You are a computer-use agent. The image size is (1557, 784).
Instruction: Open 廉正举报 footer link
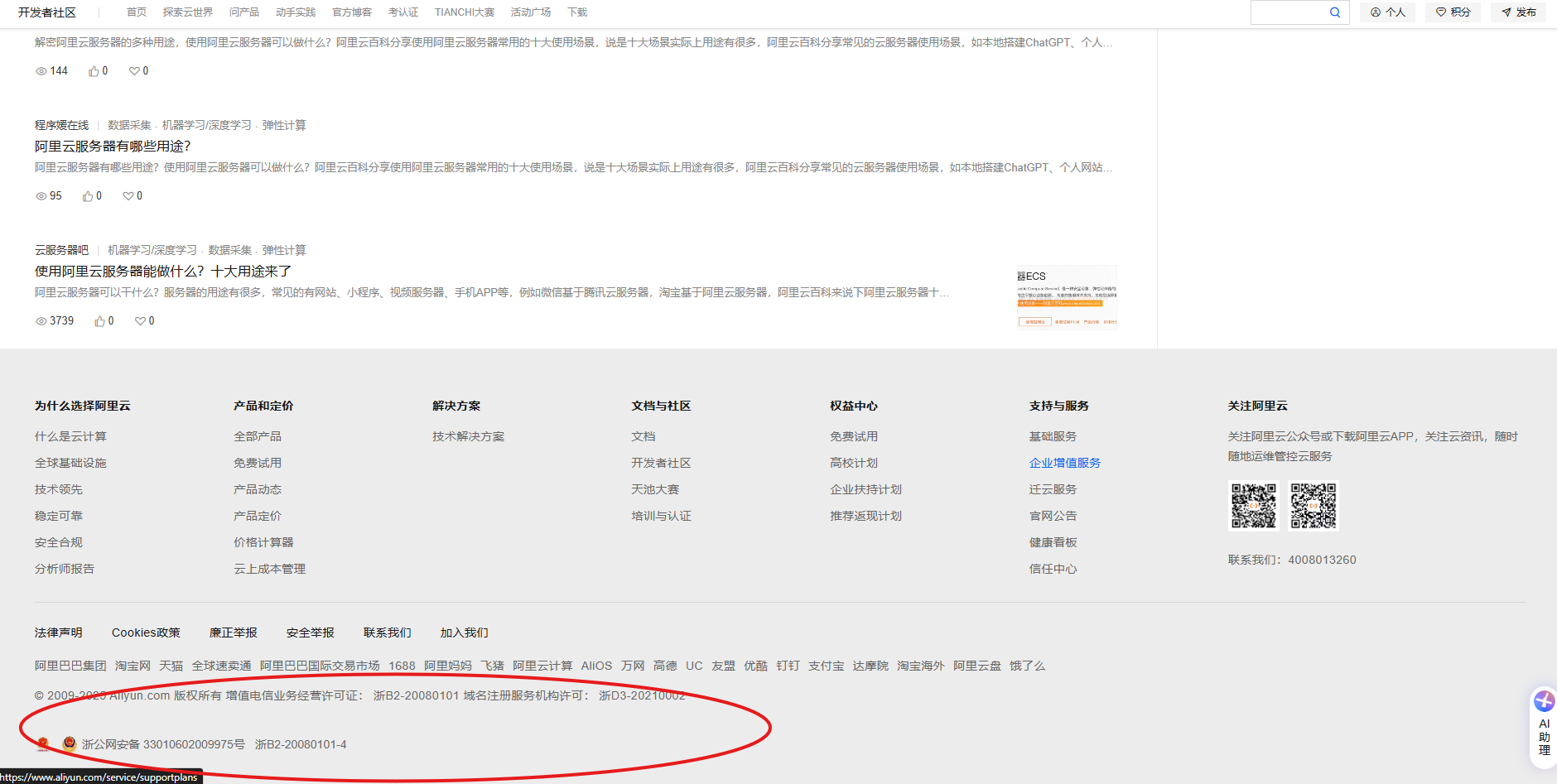coord(233,632)
